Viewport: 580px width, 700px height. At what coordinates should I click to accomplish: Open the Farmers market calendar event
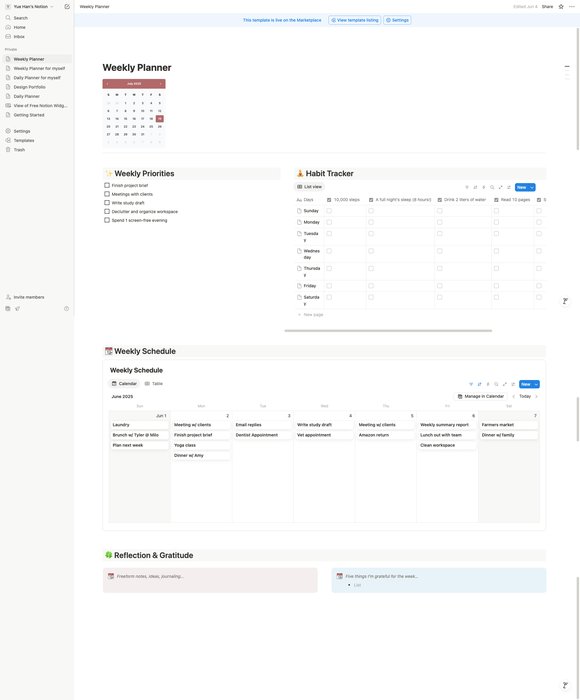pos(509,425)
